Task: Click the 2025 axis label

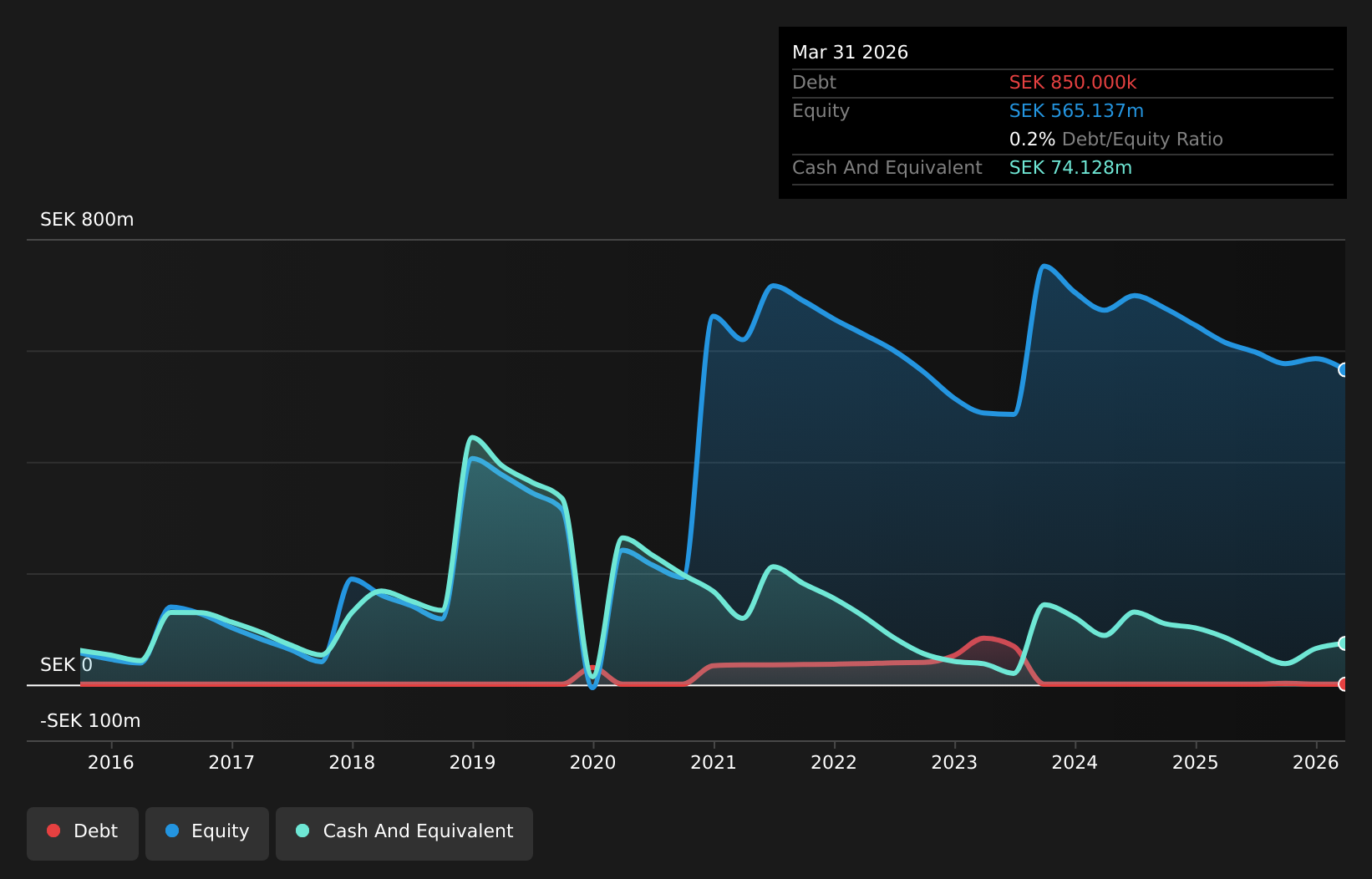Action: click(x=1196, y=762)
